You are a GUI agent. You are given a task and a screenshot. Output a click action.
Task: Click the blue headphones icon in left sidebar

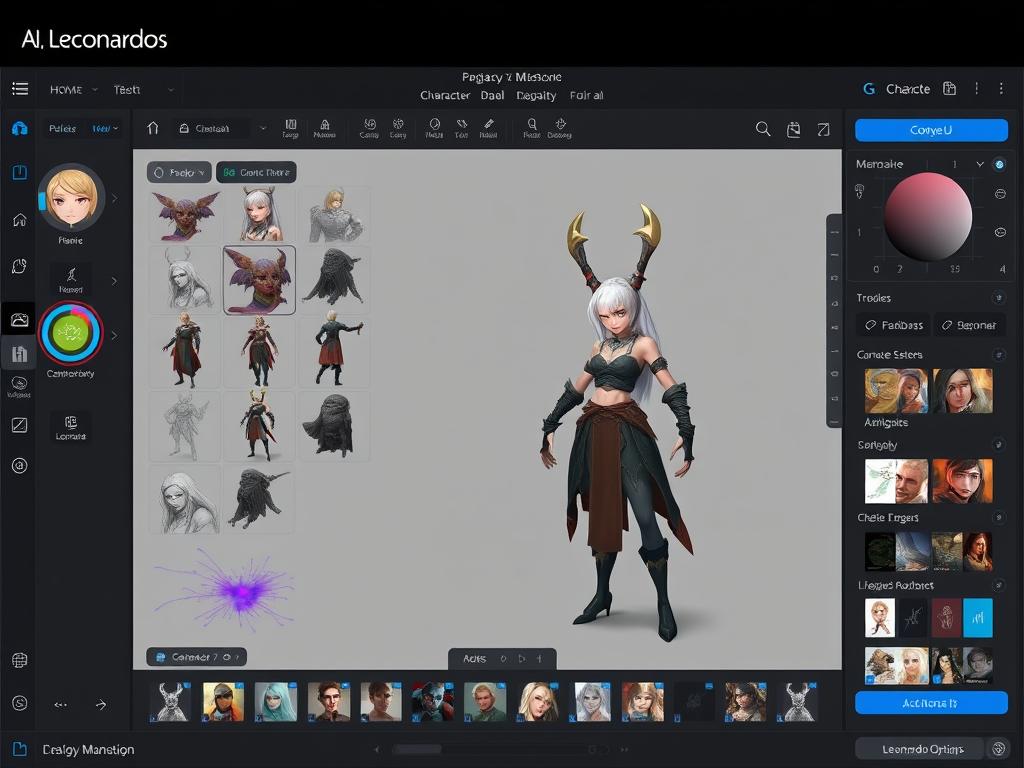click(20, 128)
